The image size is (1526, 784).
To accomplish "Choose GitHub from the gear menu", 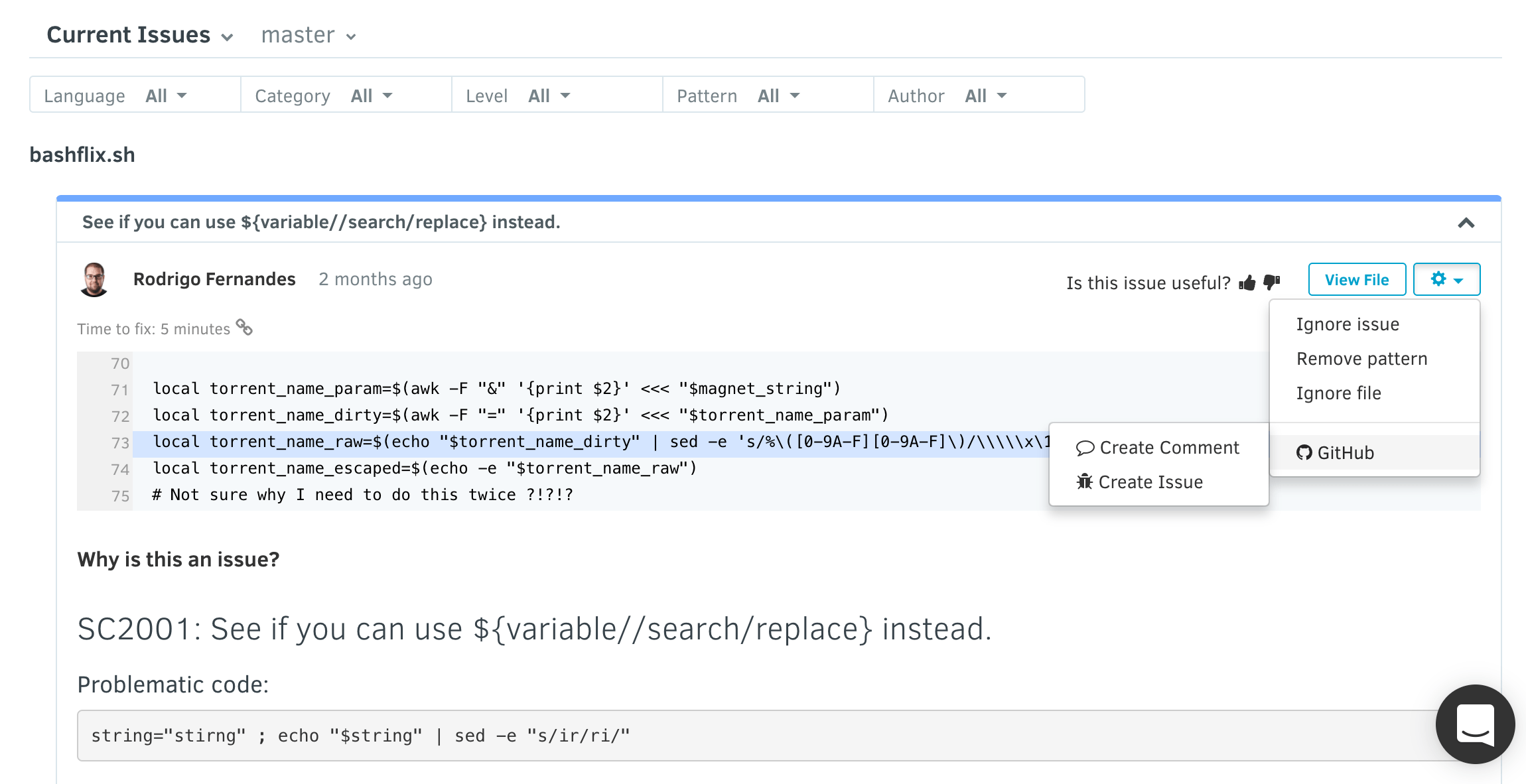I will click(x=1335, y=453).
